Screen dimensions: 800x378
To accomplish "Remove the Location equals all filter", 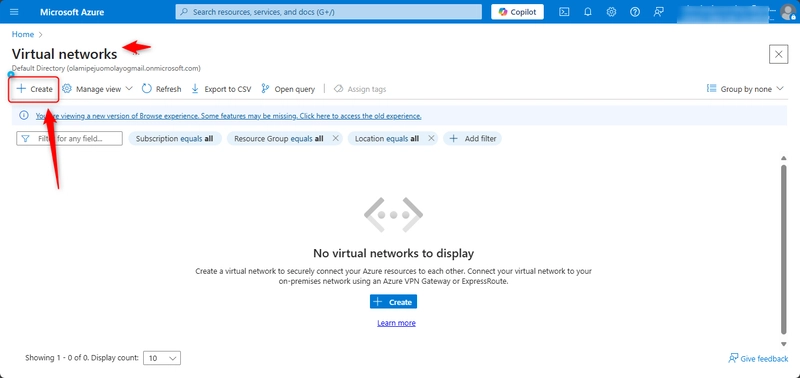I will pyautogui.click(x=431, y=138).
